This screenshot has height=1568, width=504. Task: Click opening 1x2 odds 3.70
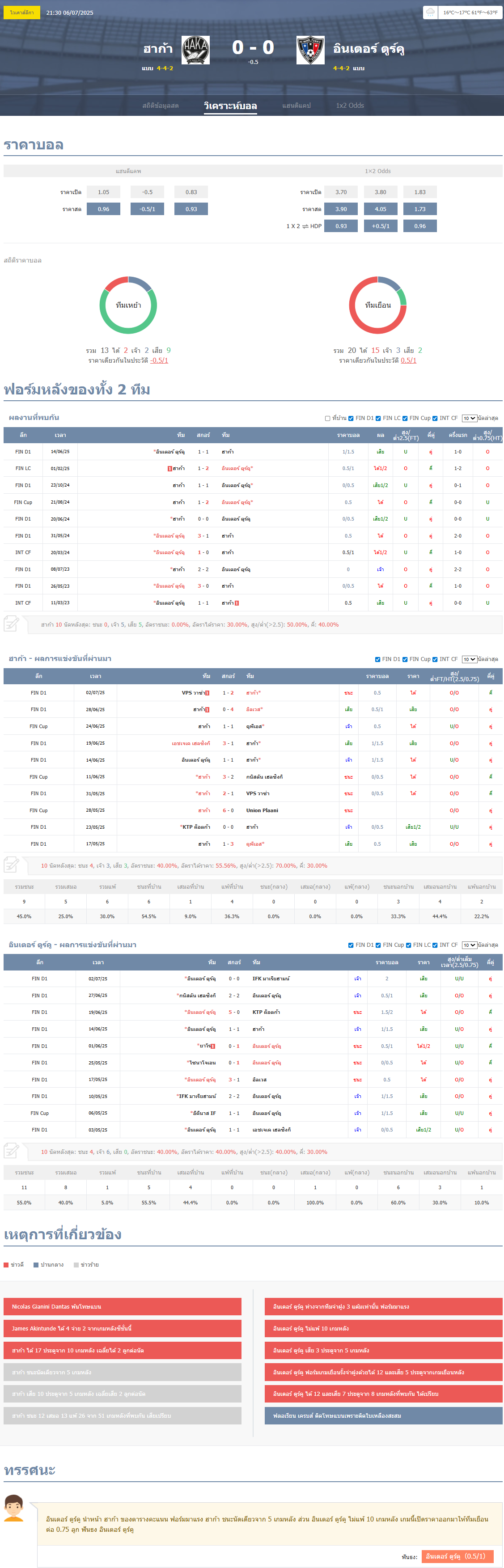(x=341, y=192)
